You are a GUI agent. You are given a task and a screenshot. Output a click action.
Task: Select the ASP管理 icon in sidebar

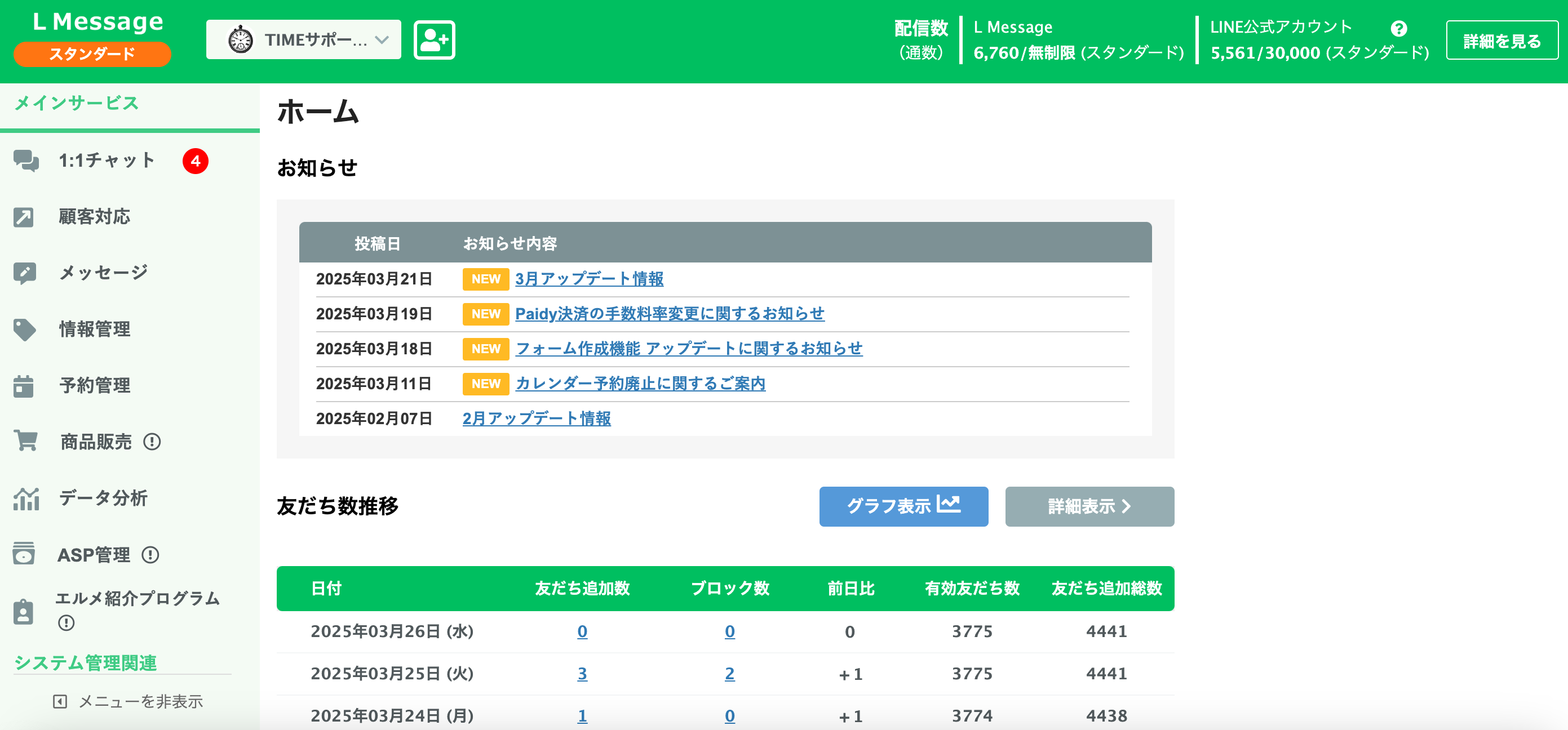coord(24,554)
